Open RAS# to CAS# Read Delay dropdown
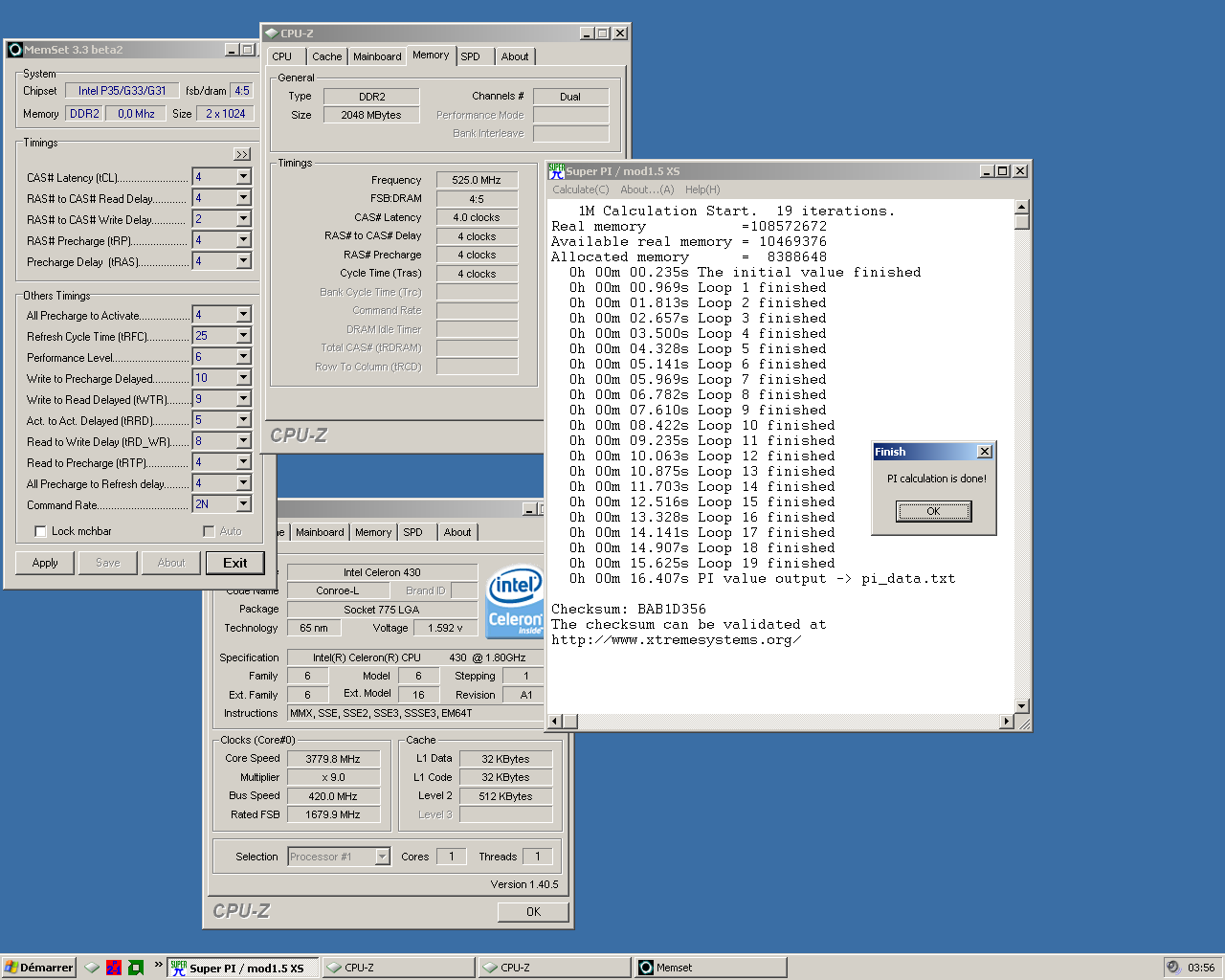 click(x=243, y=198)
